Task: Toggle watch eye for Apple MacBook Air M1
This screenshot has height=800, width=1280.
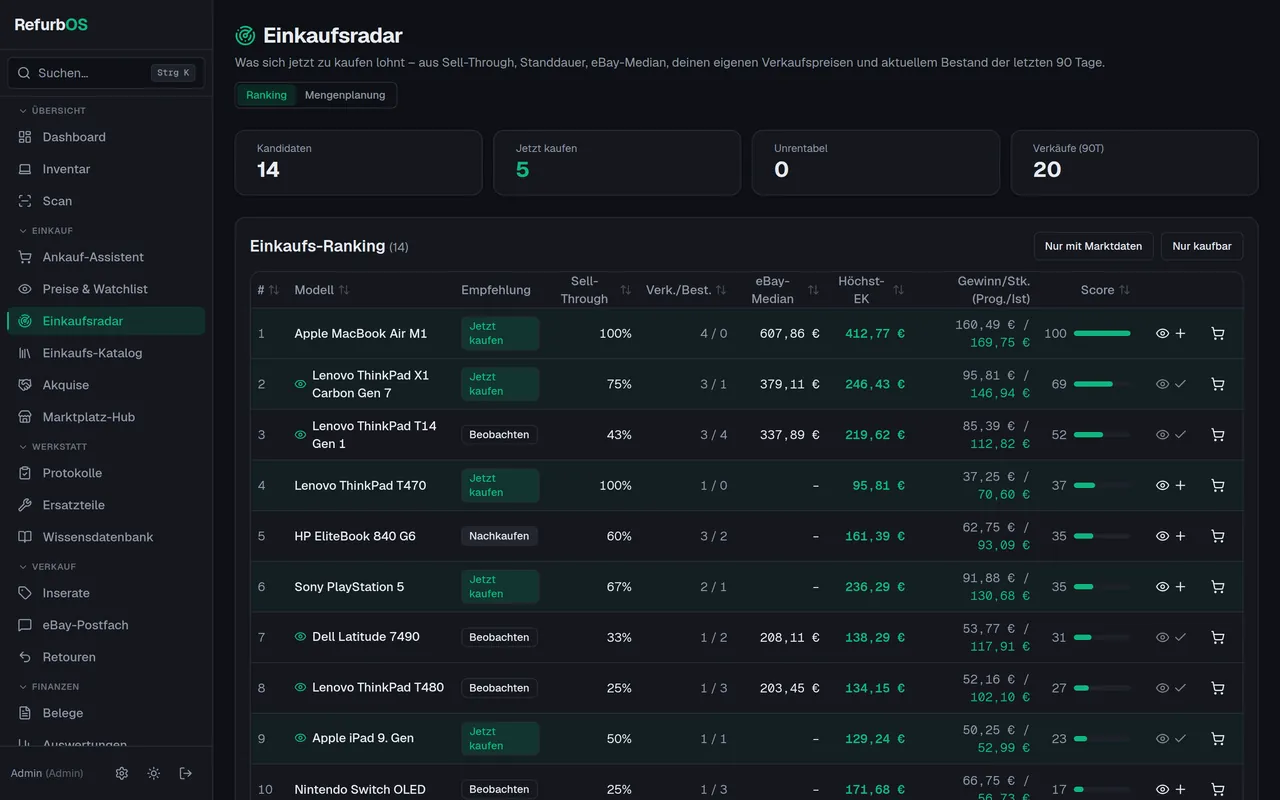Action: (1162, 333)
